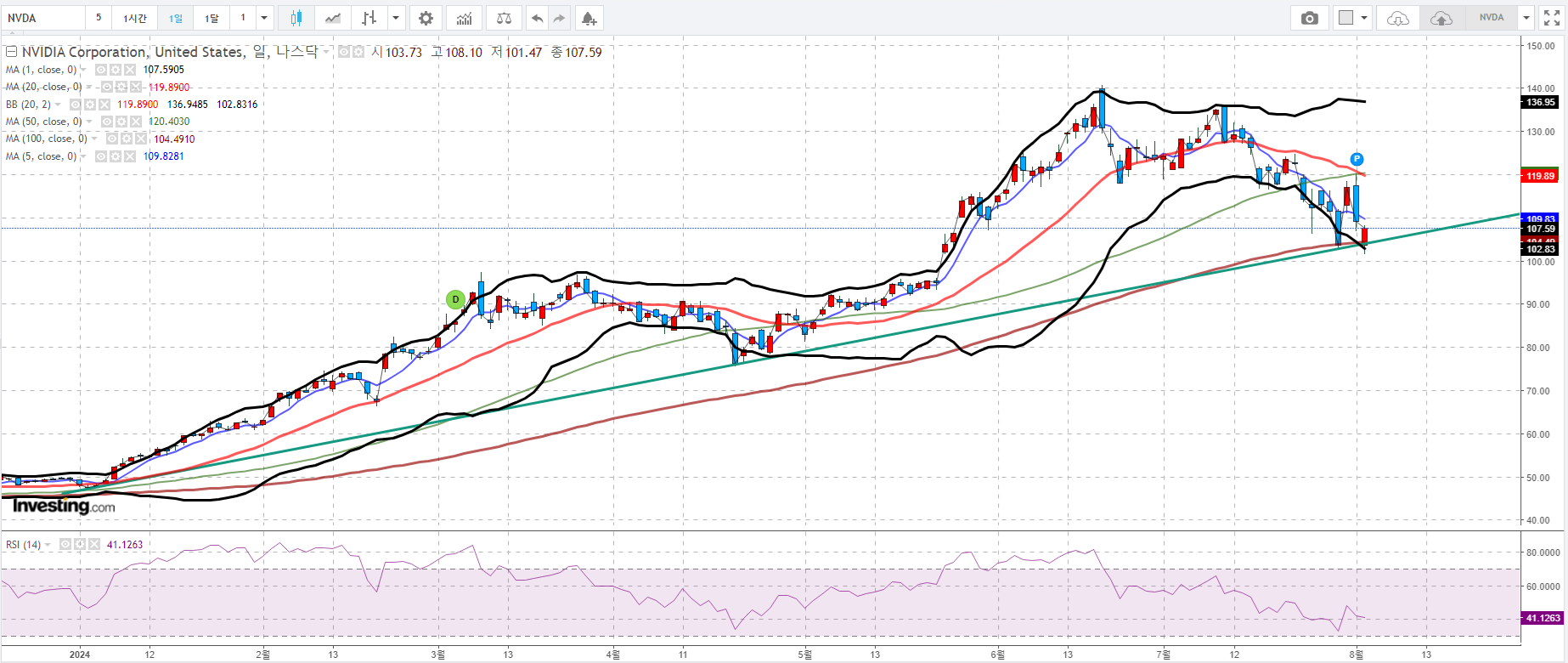This screenshot has width=1568, height=663.
Task: Click the NVDA layout name button
Action: 1492,18
